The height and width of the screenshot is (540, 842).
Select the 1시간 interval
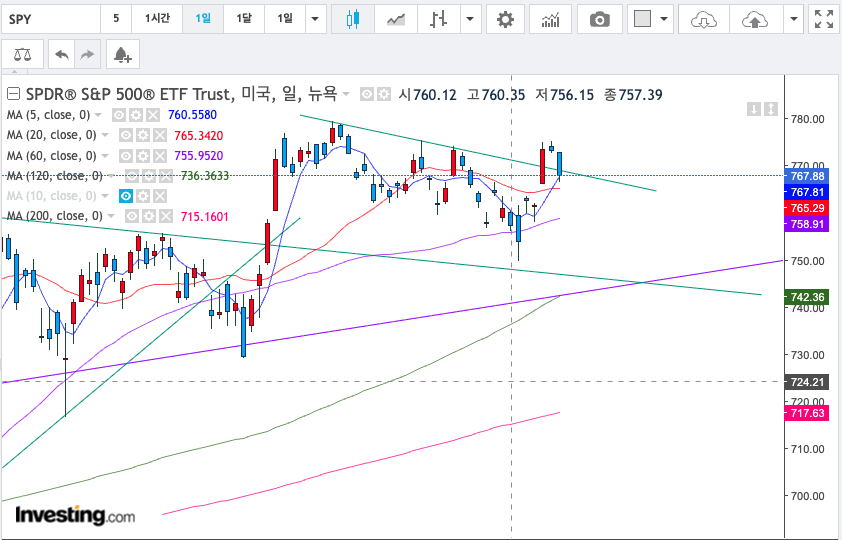157,19
